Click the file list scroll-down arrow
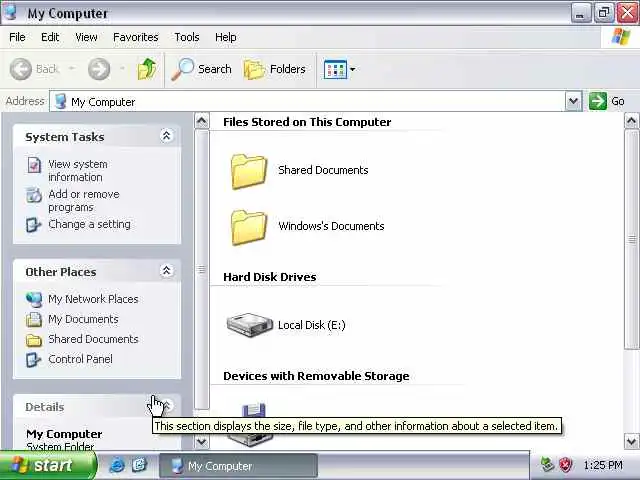The image size is (640, 480). coord(631,441)
